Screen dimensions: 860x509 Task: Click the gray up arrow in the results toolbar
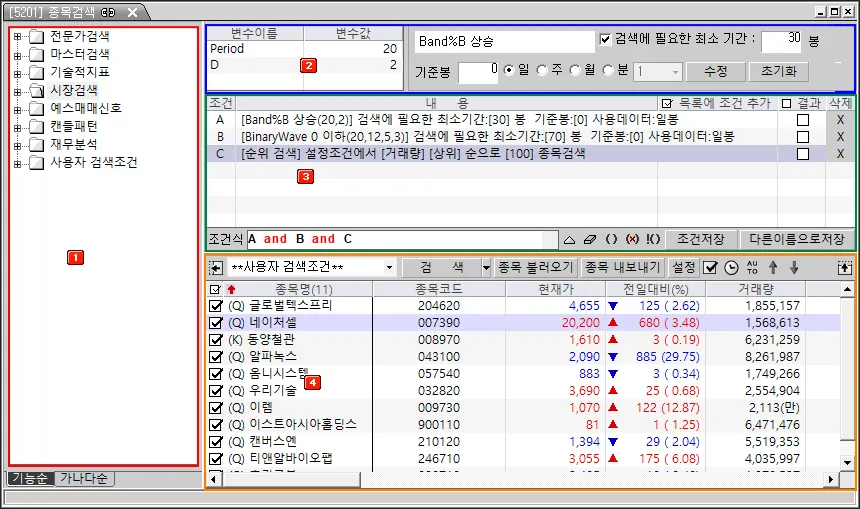pos(773,268)
